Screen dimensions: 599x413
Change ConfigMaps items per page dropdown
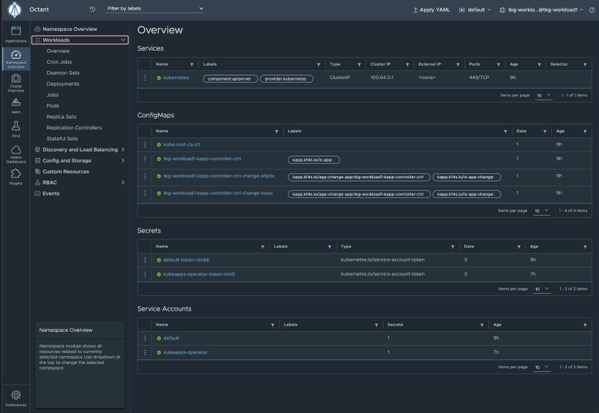pyautogui.click(x=542, y=211)
